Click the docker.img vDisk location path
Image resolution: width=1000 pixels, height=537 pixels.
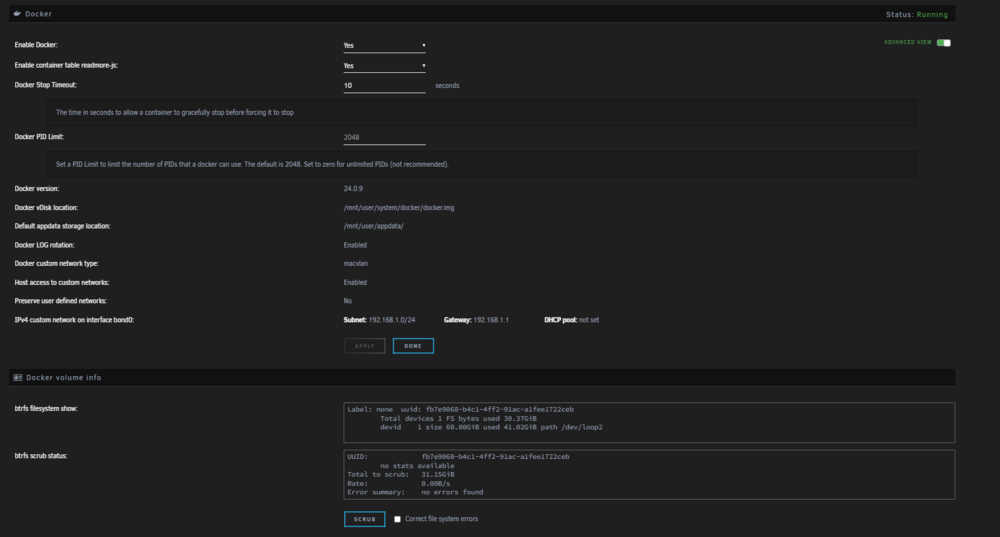[x=399, y=208]
